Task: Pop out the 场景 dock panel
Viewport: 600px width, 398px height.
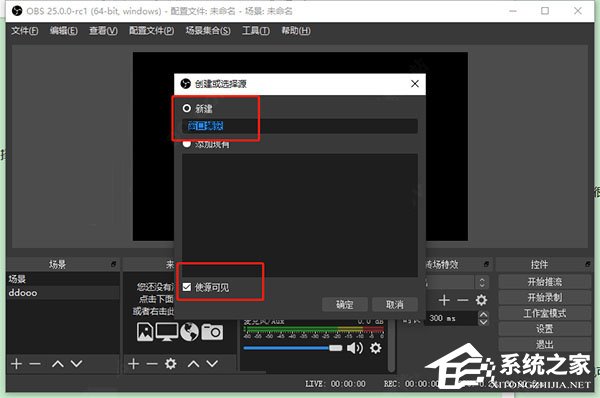Action: point(113,264)
